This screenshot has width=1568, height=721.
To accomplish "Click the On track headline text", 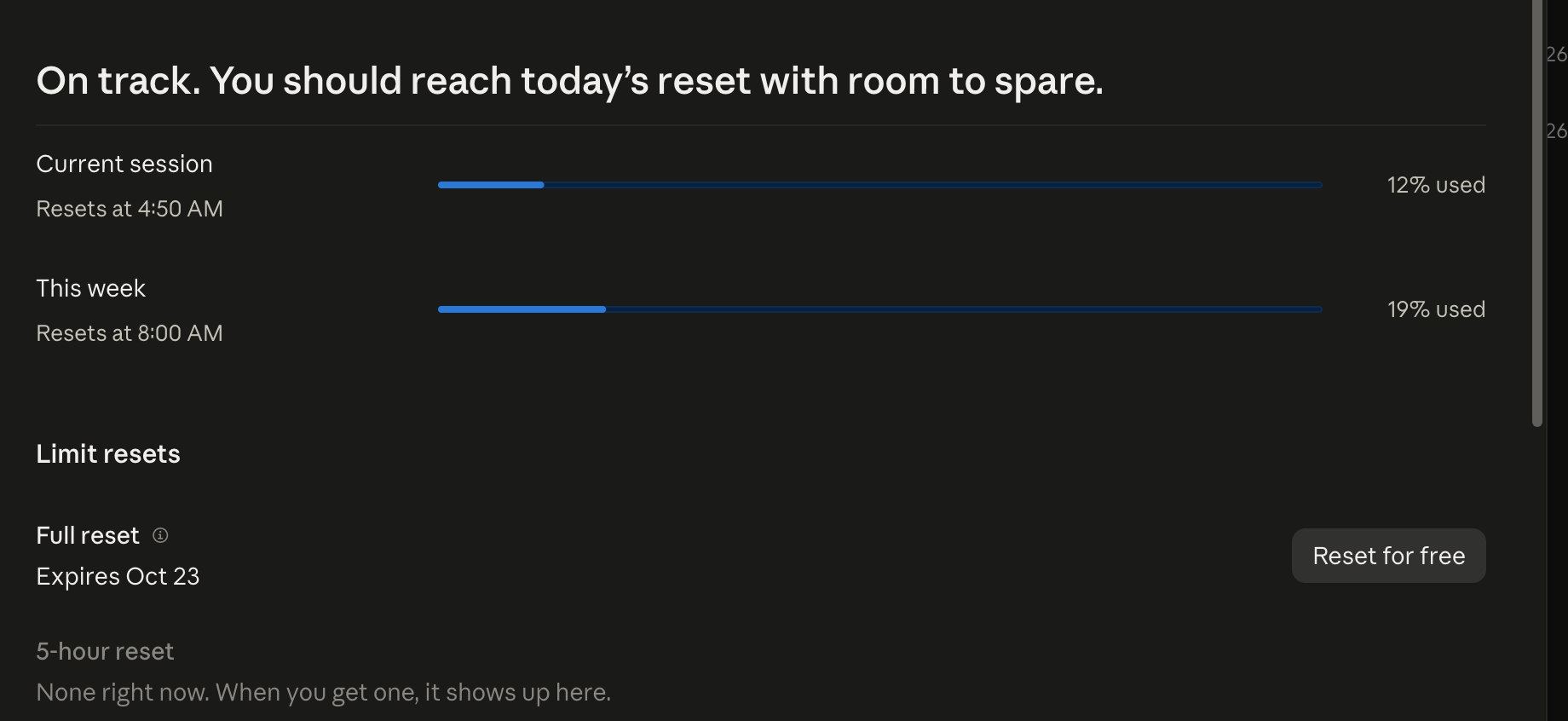I will 569,81.
